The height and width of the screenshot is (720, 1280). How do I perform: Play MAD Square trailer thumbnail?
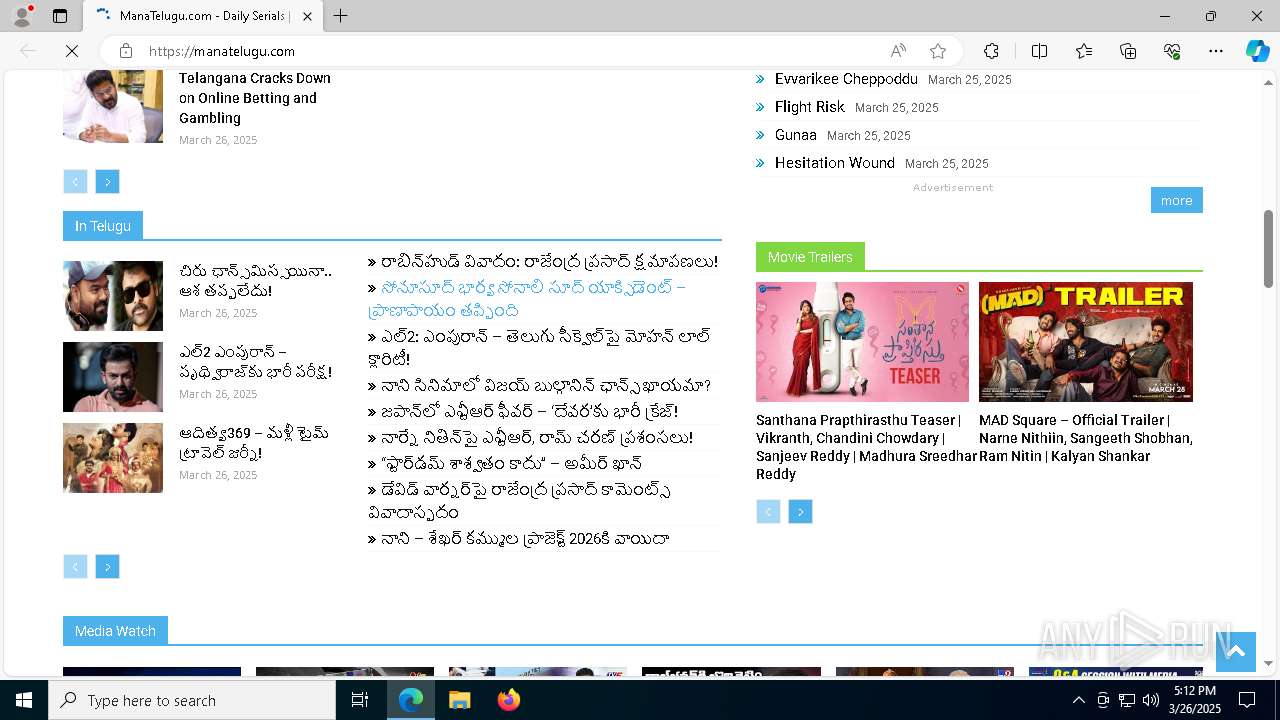click(x=1086, y=342)
